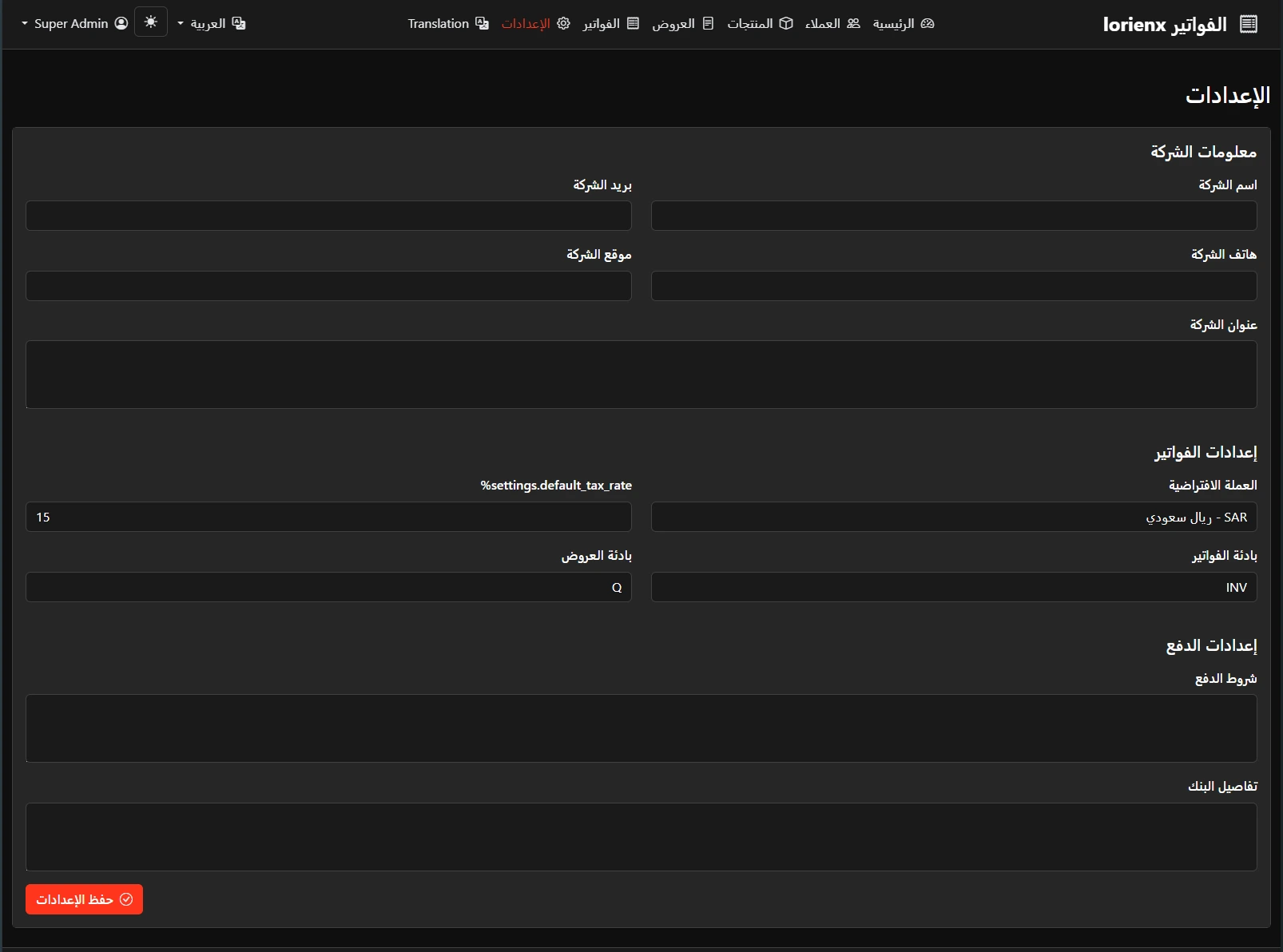This screenshot has width=1283, height=952.
Task: Click the quotes document icon
Action: point(708,24)
